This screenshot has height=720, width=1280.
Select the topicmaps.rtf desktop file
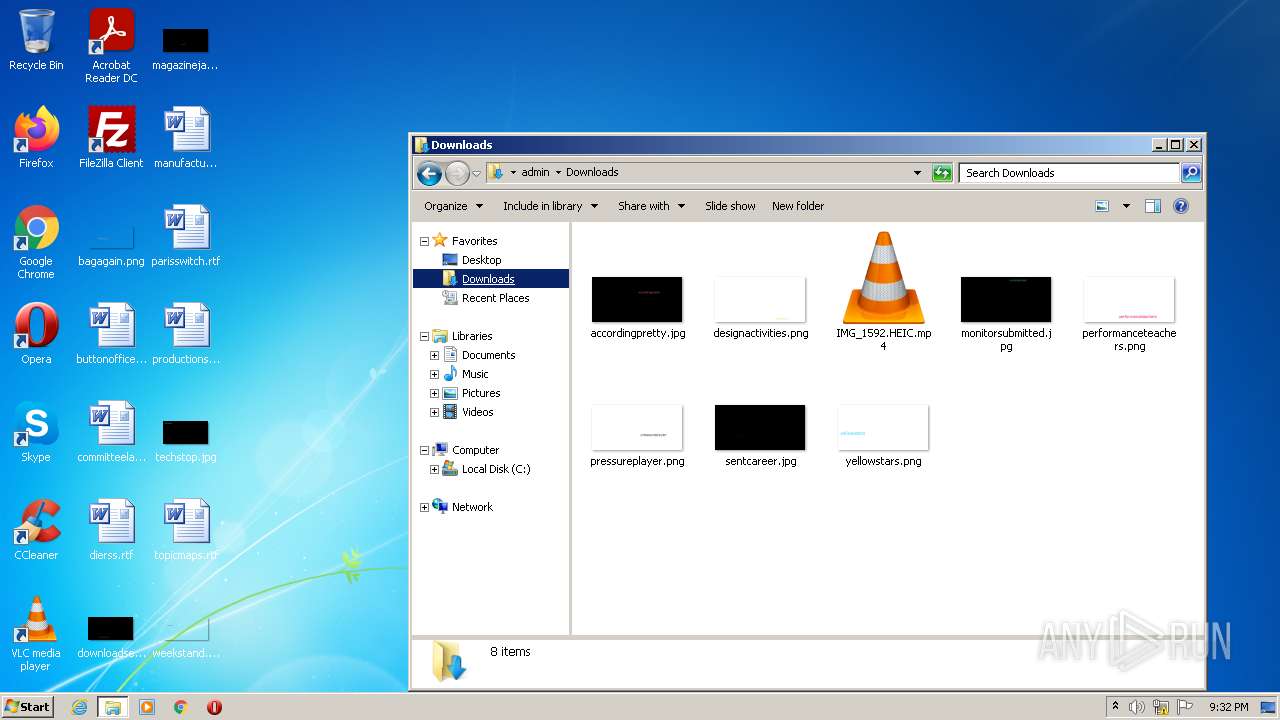click(x=186, y=530)
